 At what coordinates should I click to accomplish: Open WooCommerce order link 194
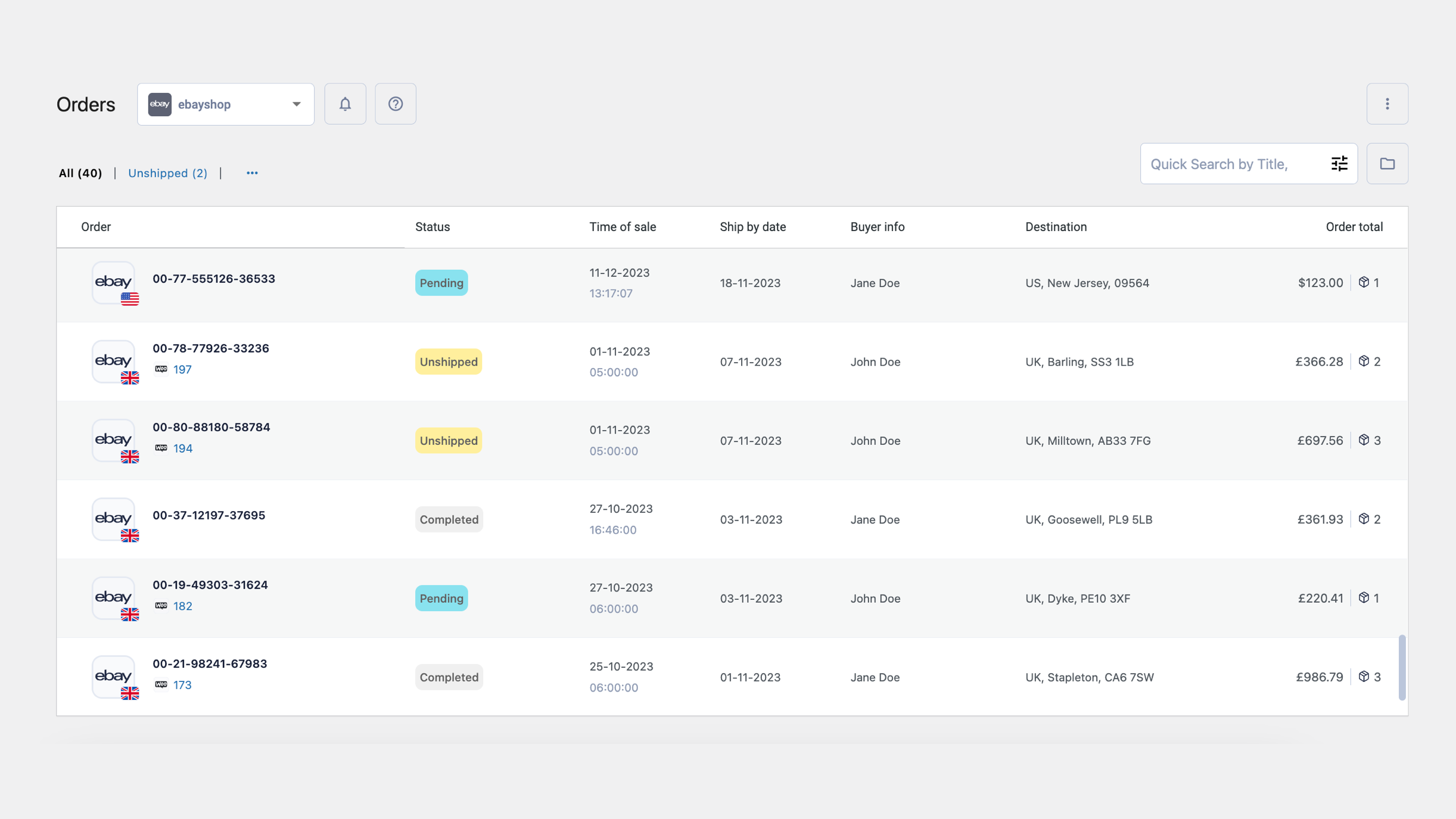point(183,448)
